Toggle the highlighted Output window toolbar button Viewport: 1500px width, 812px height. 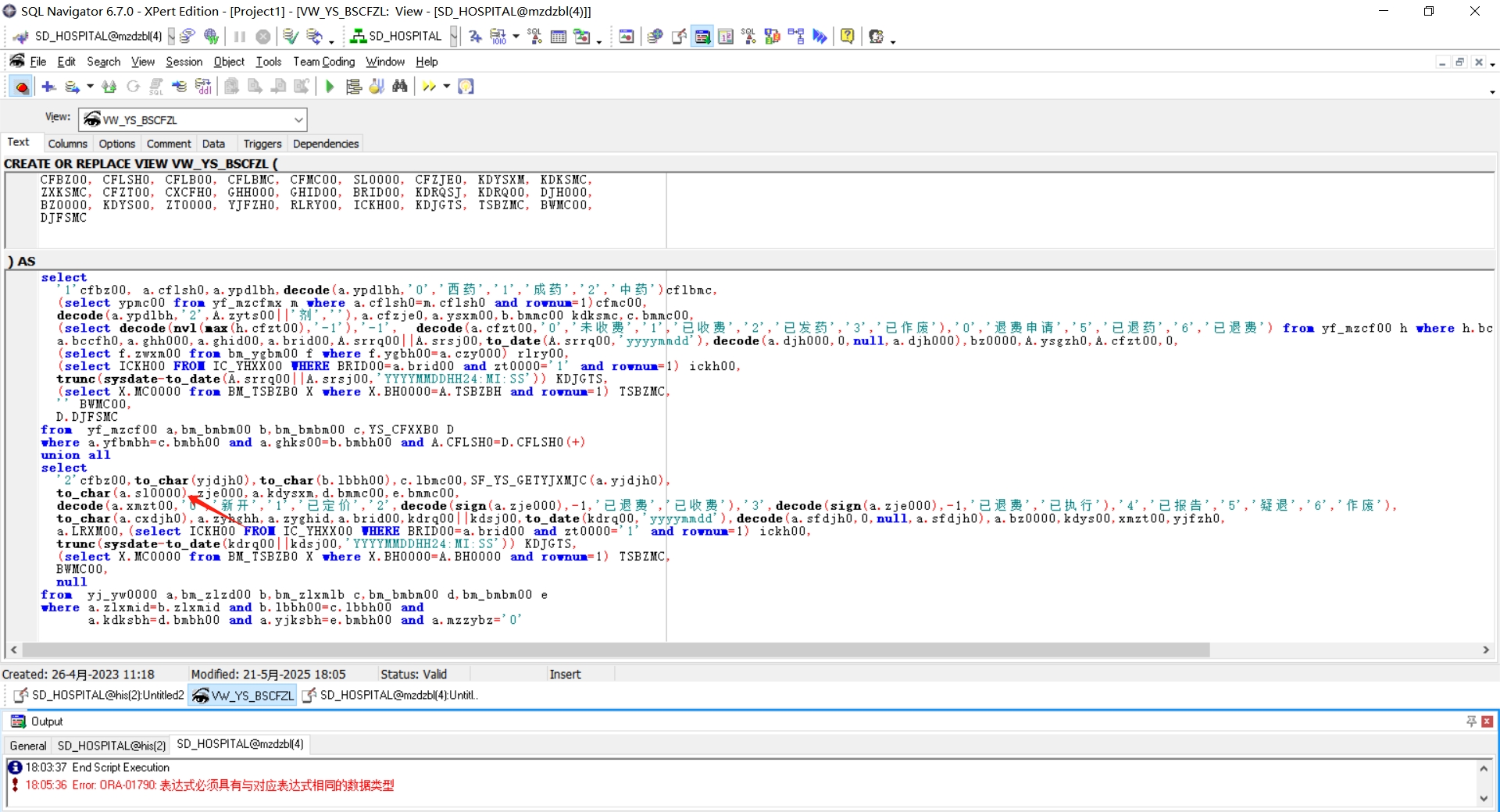point(702,36)
